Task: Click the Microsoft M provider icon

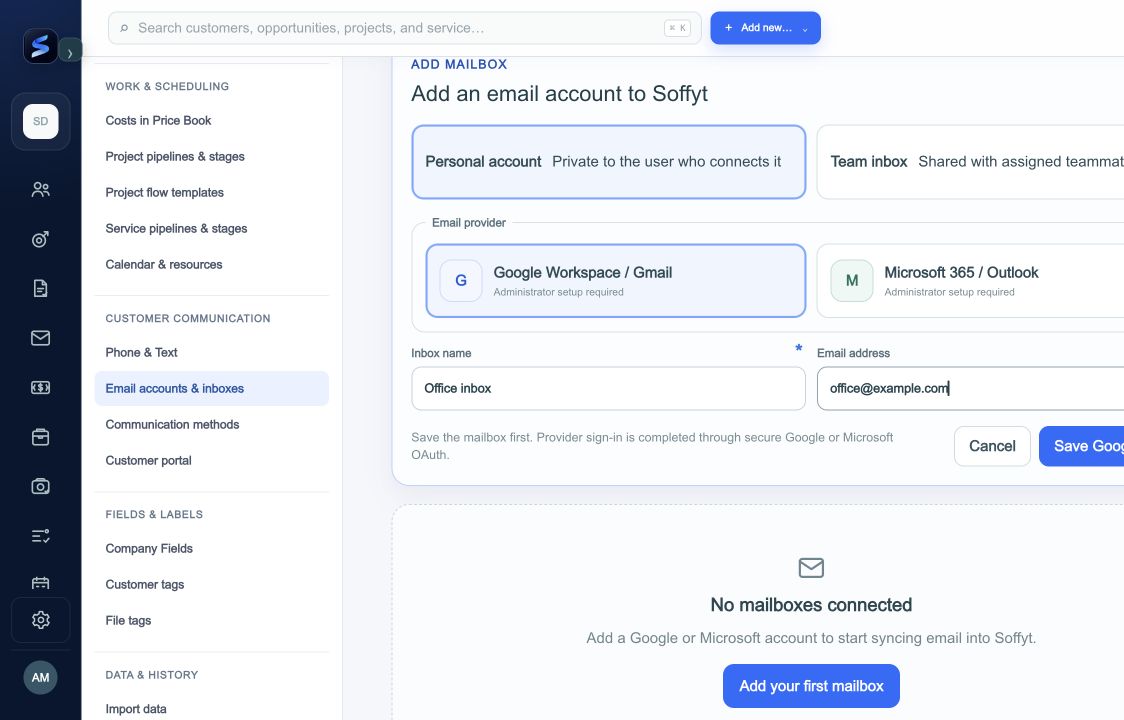Action: pyautogui.click(x=852, y=280)
